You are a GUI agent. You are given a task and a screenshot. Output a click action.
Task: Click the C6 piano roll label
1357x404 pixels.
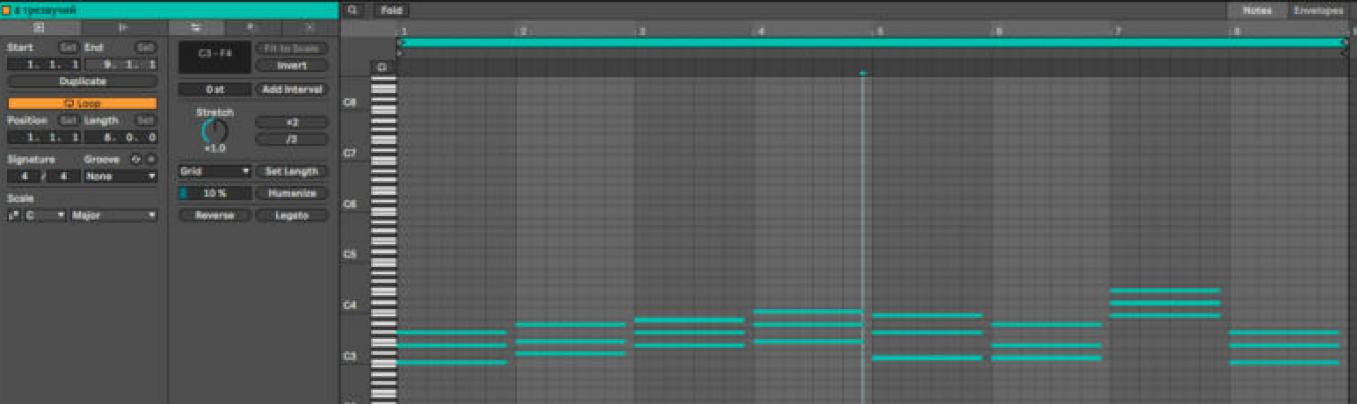(x=350, y=203)
